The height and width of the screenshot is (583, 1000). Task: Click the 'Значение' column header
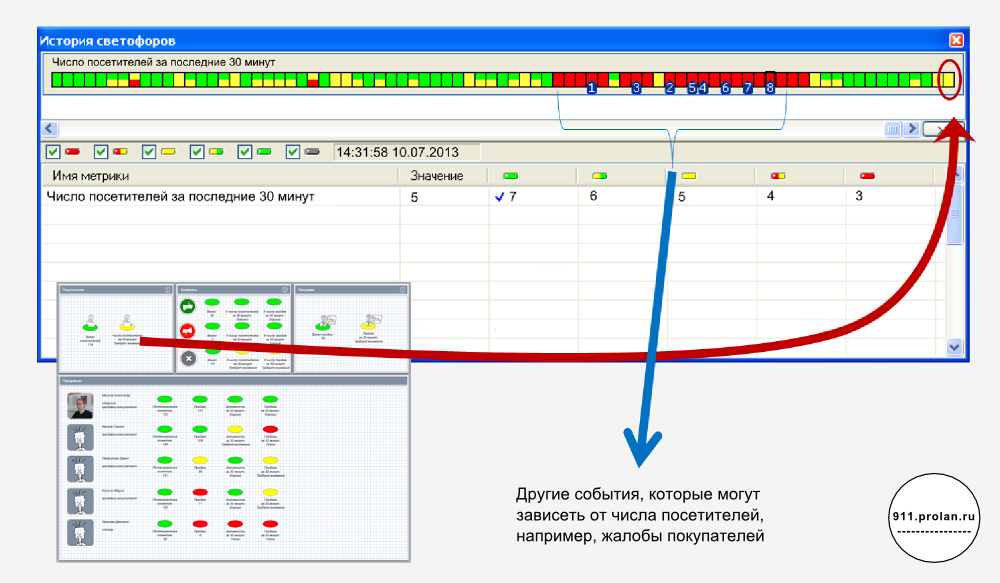pyautogui.click(x=437, y=176)
